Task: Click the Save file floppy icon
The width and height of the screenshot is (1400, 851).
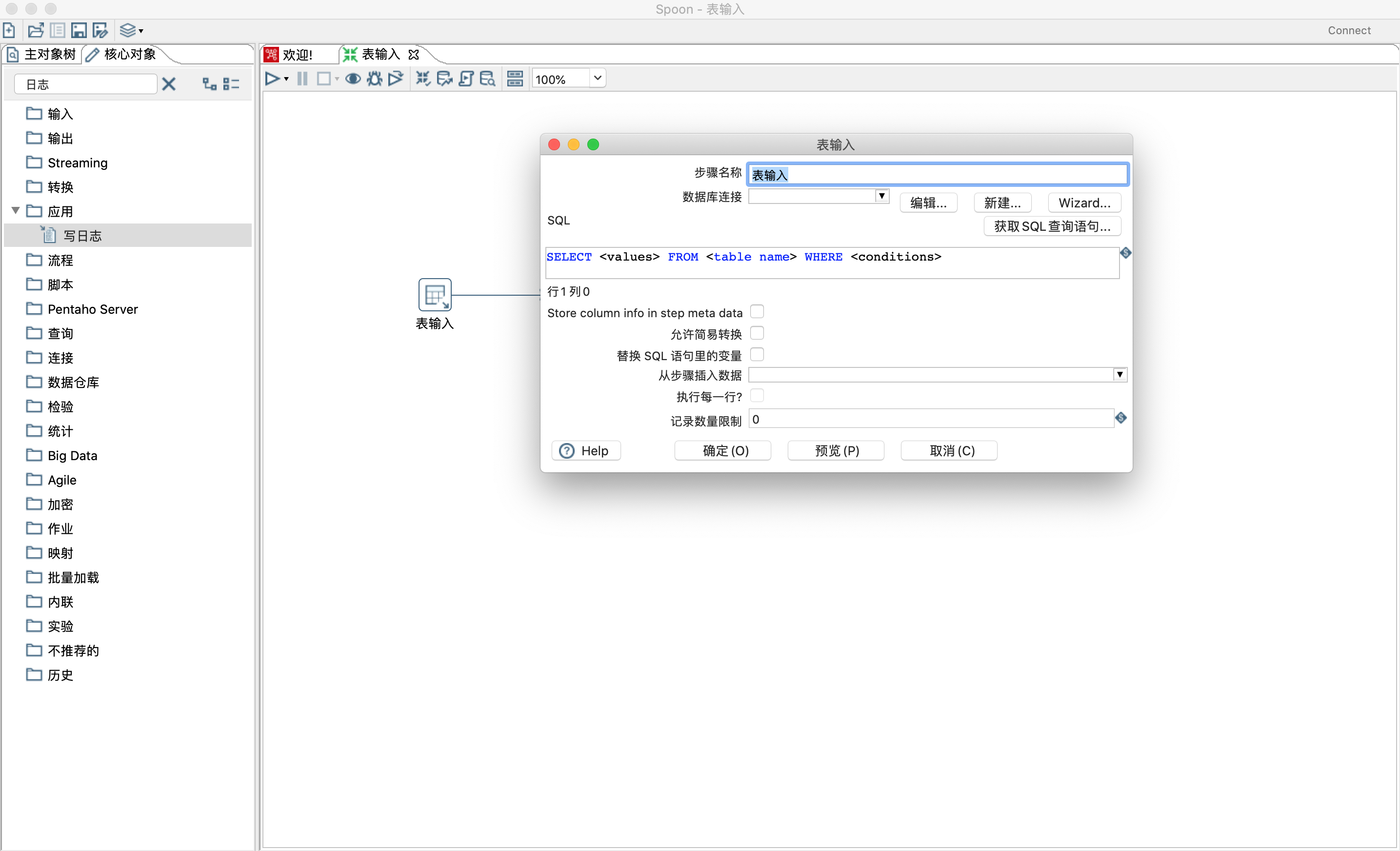Action: [x=79, y=30]
